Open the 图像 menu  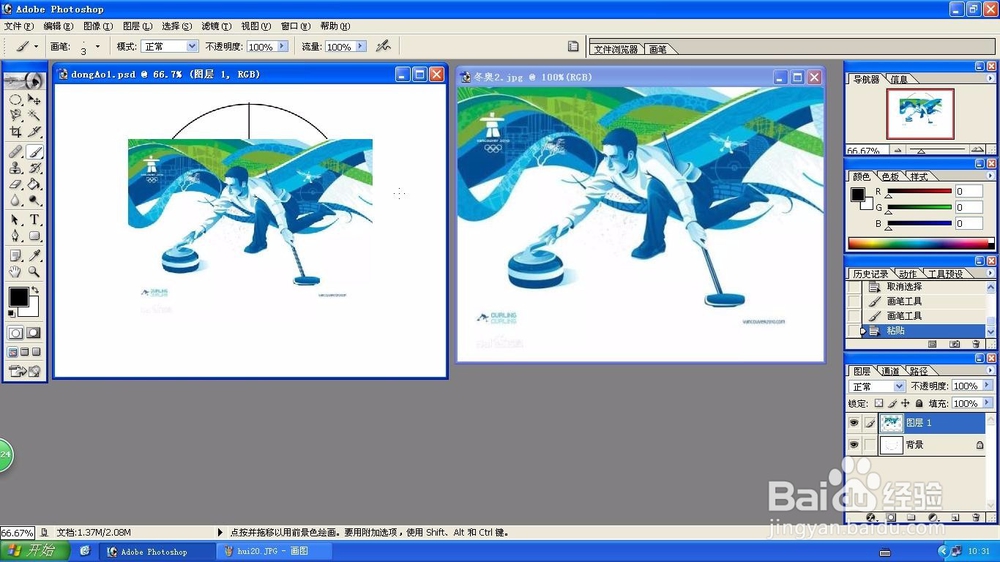98,26
